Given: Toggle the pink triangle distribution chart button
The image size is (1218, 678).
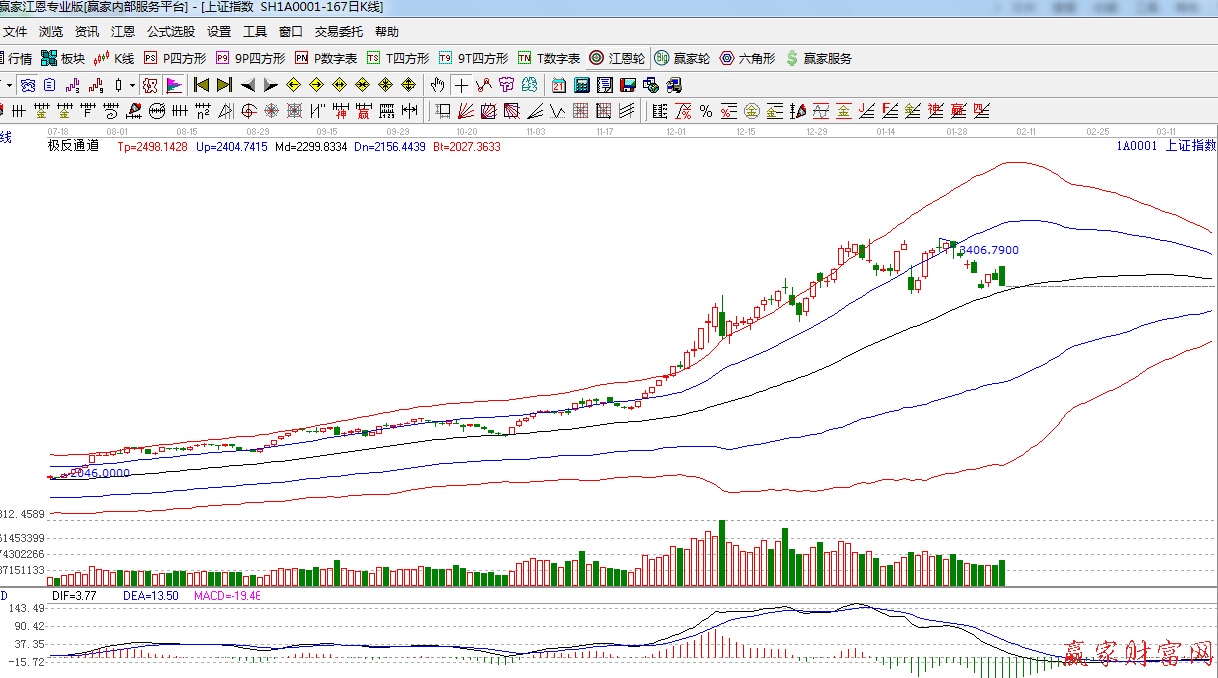Looking at the screenshot, I should [174, 85].
